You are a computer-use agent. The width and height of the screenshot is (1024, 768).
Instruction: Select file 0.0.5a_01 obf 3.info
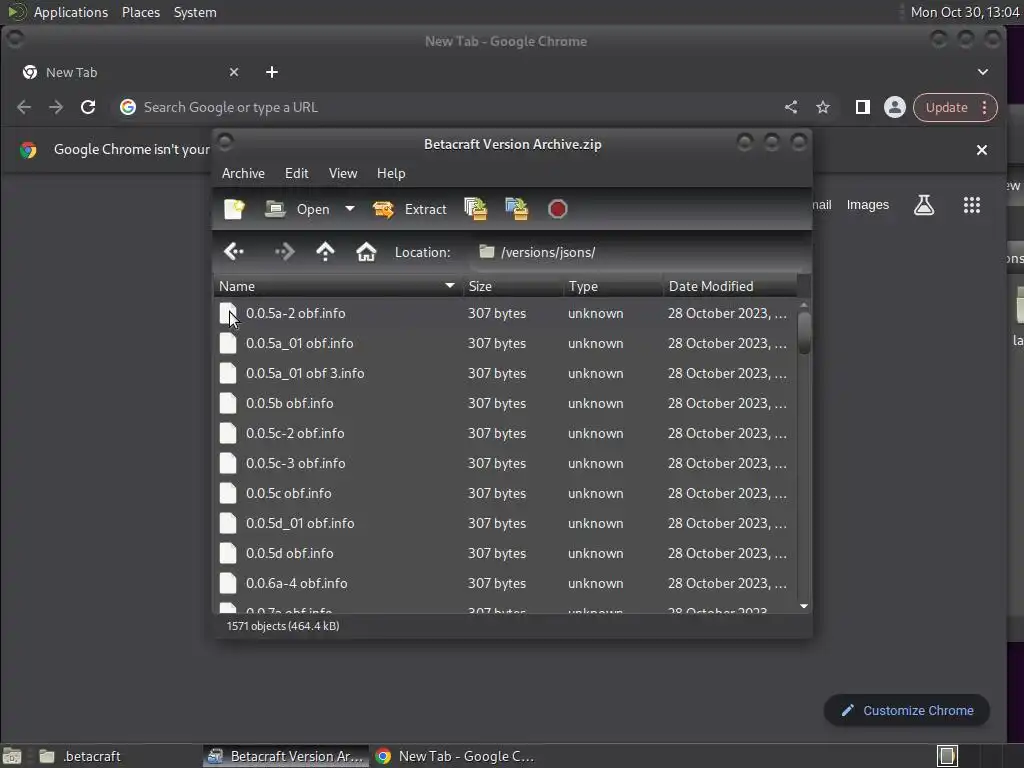tap(505, 374)
